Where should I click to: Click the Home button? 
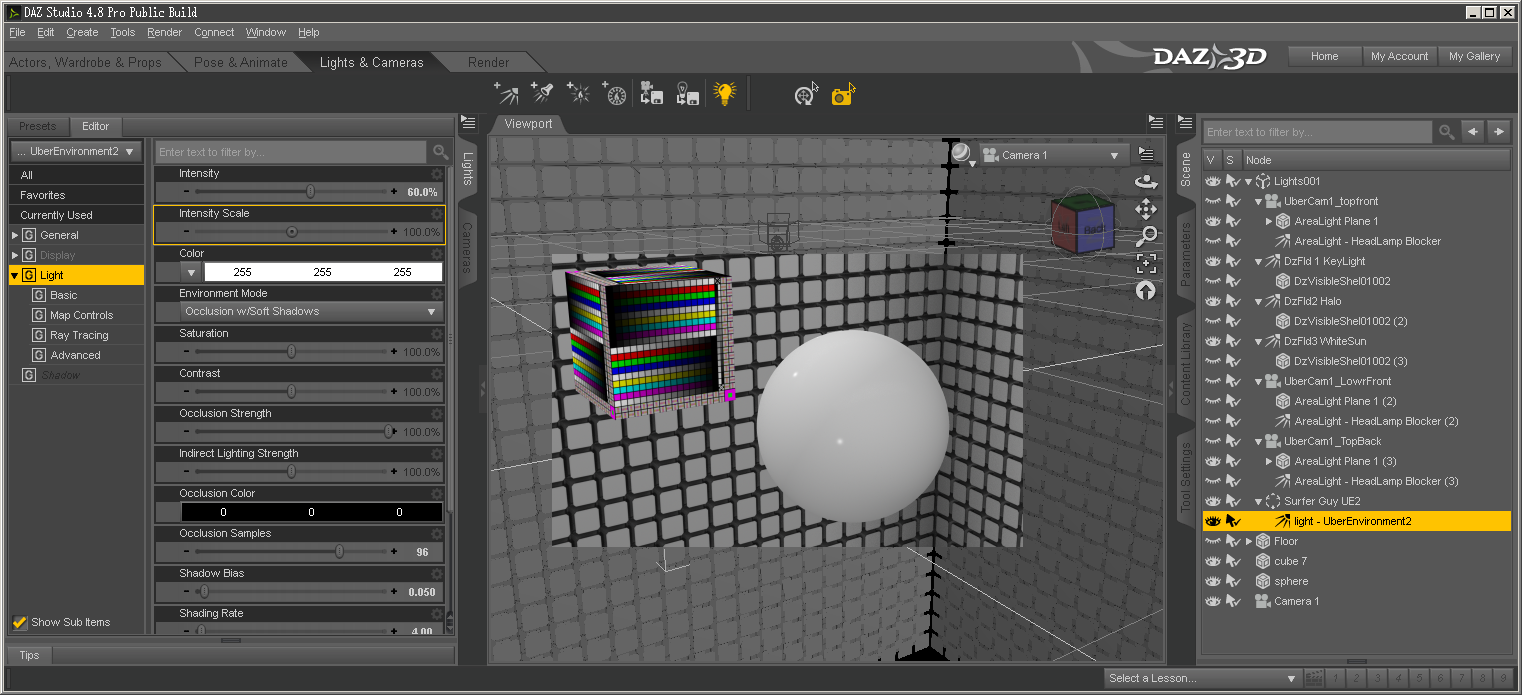pos(1324,56)
